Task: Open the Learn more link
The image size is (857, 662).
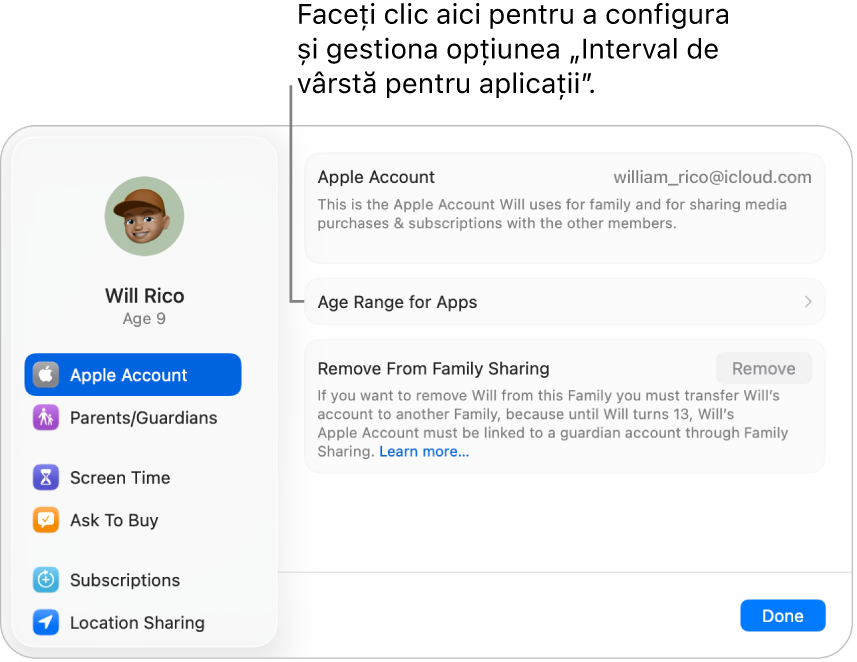Action: click(423, 451)
